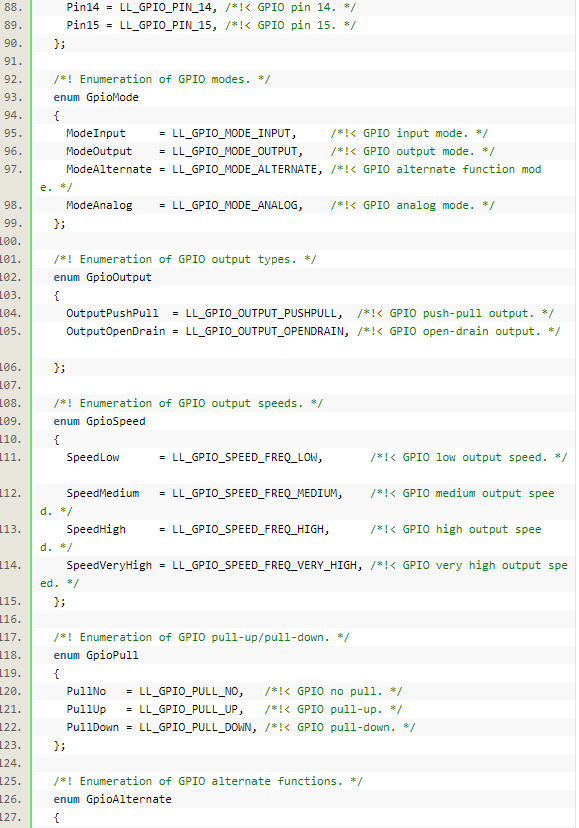579x828 pixels.
Task: Click the 'GPIO open-drain output' comment
Action: 459,331
